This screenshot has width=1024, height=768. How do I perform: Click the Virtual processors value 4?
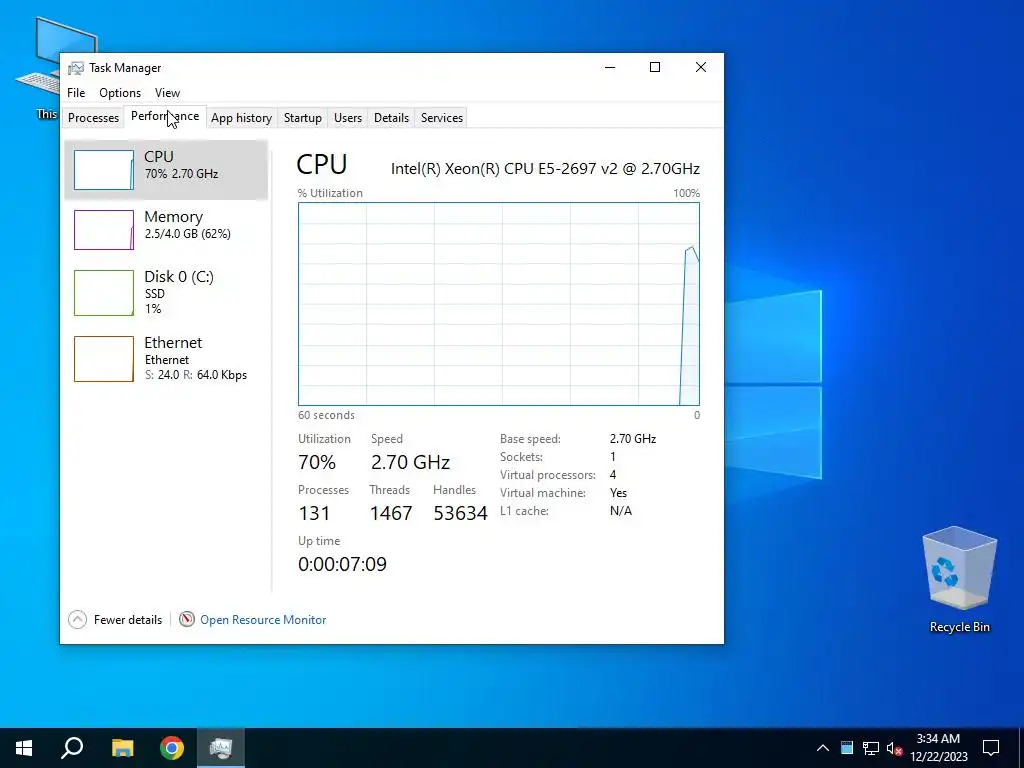(613, 475)
